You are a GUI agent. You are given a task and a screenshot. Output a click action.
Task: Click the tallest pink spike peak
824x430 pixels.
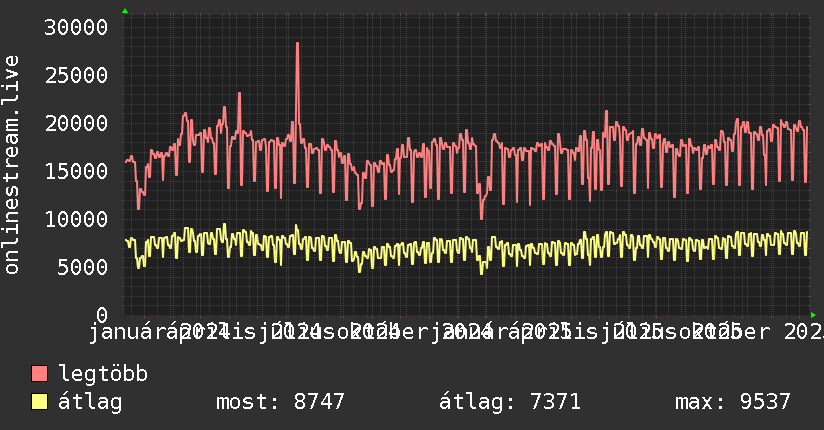(x=297, y=44)
